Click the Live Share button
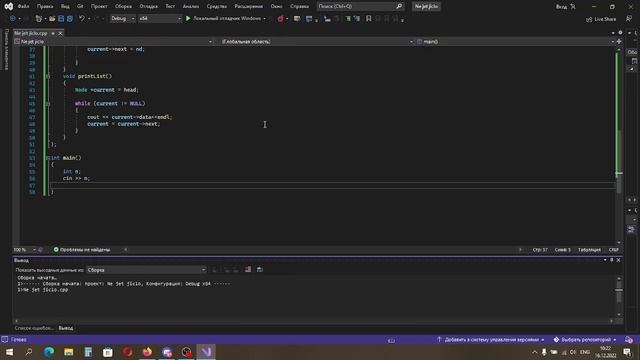The width and height of the screenshot is (640, 360). tap(601, 19)
